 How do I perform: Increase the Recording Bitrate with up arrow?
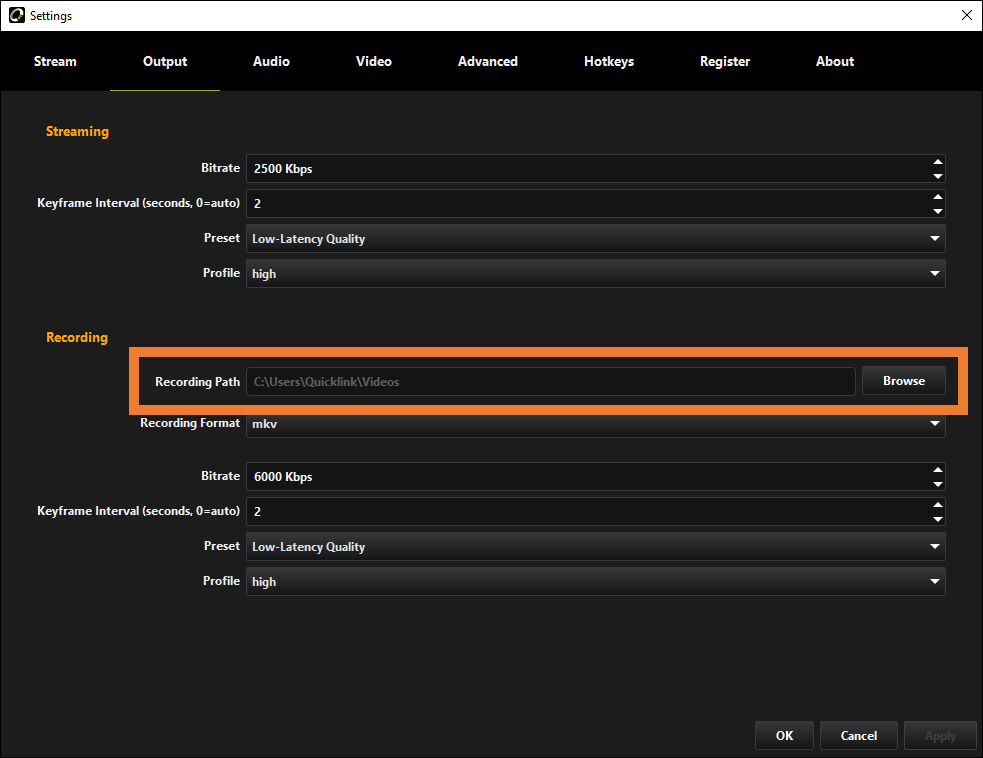[938, 470]
